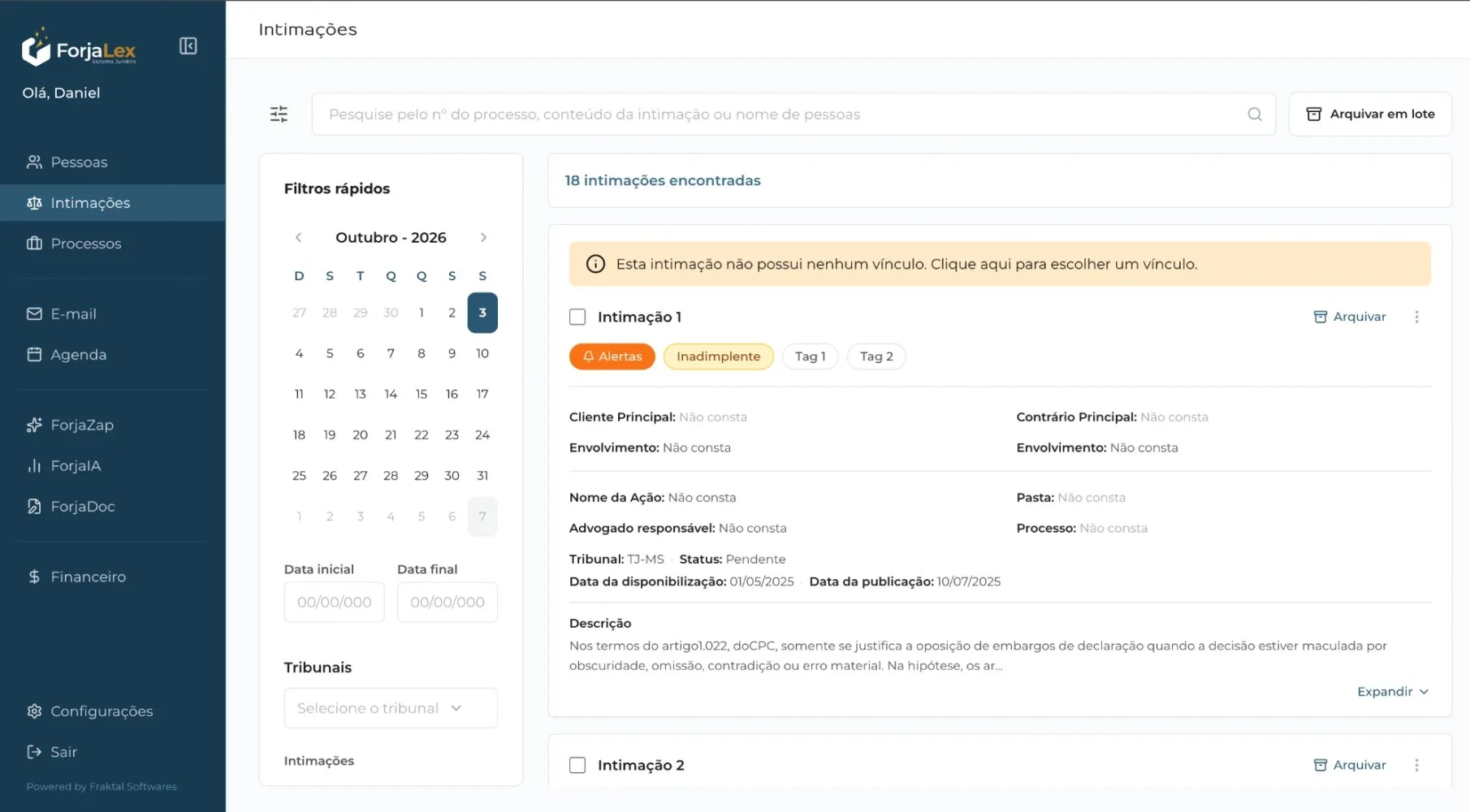Viewport: 1470px width, 812px height.
Task: Click the Agenda calendar icon
Action: 34,355
